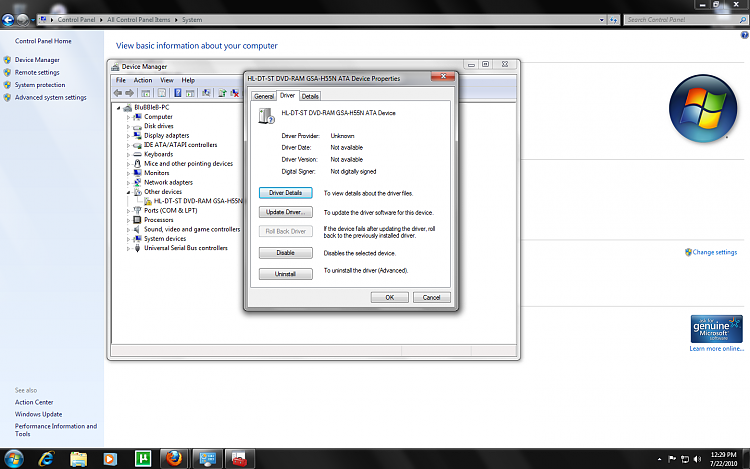The height and width of the screenshot is (469, 750).
Task: Open address bar history dropdown arrow
Action: (x=602, y=20)
